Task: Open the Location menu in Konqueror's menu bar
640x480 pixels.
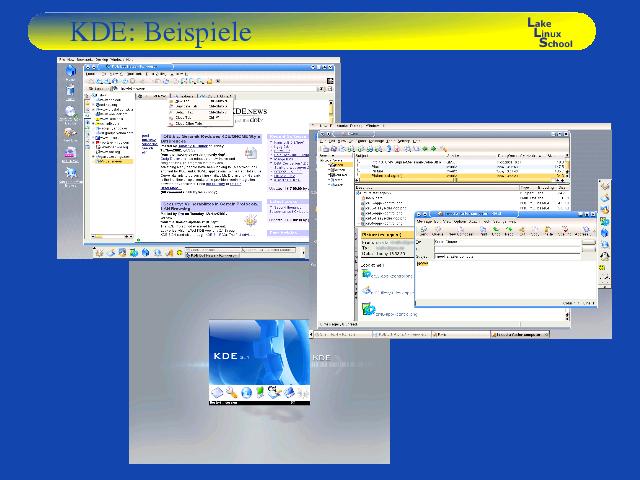Action: pos(90,74)
